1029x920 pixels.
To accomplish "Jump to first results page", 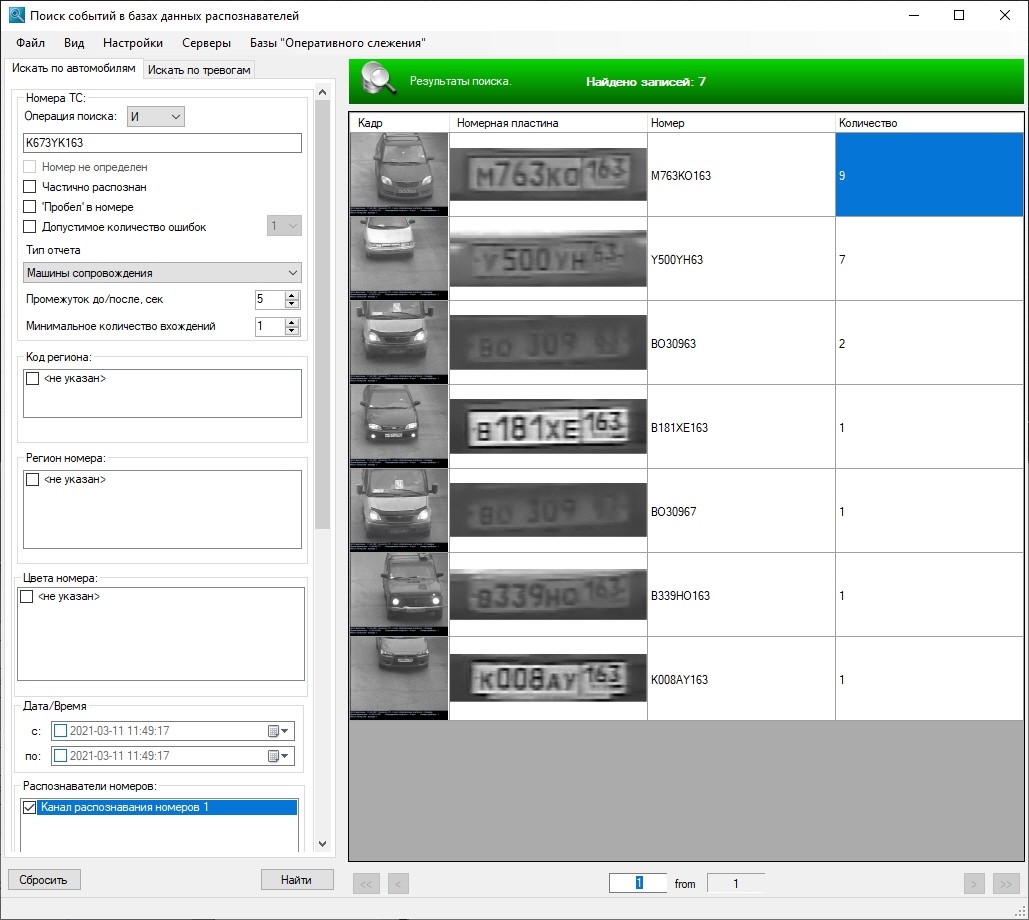I will (366, 884).
